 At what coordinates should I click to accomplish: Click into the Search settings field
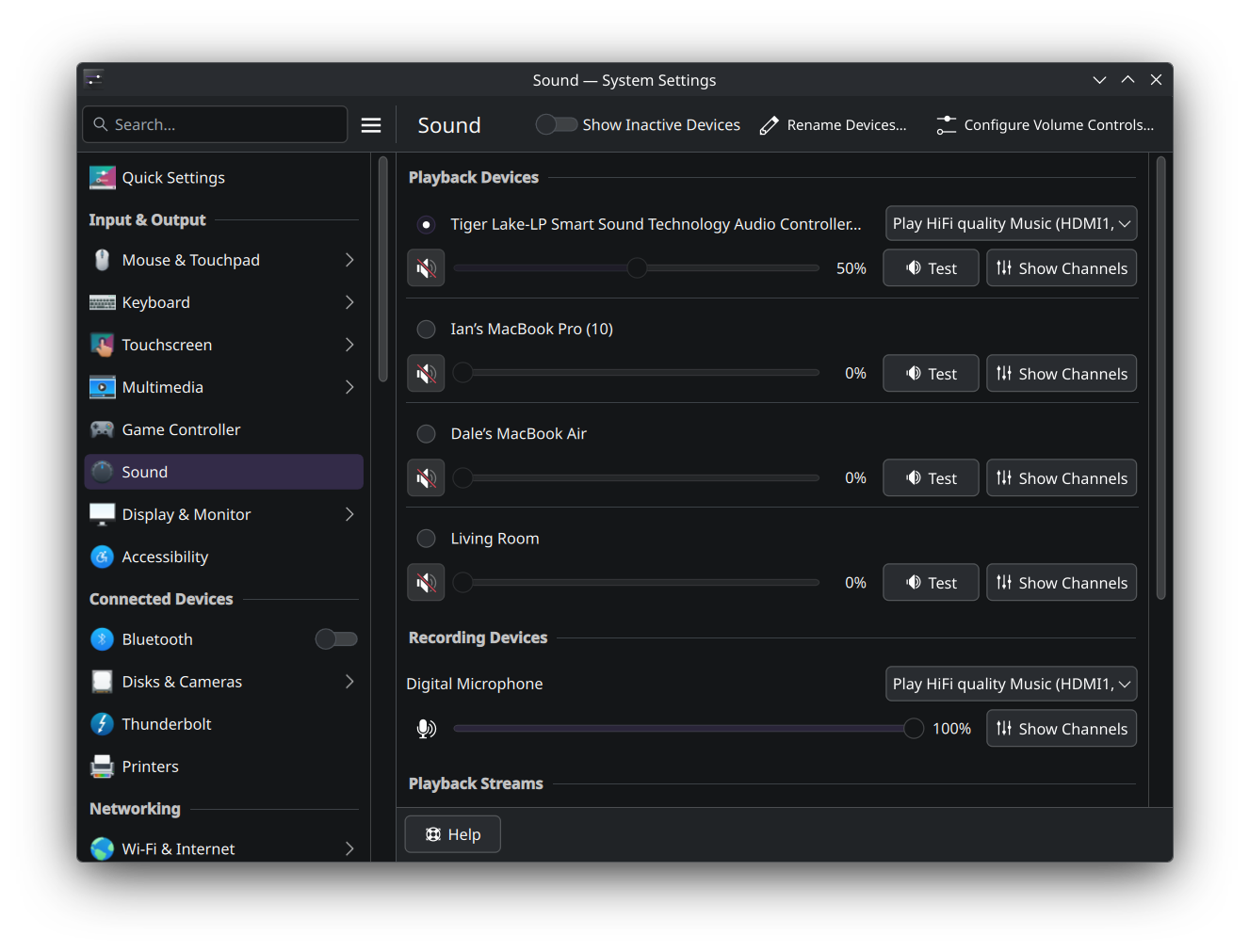tap(226, 125)
